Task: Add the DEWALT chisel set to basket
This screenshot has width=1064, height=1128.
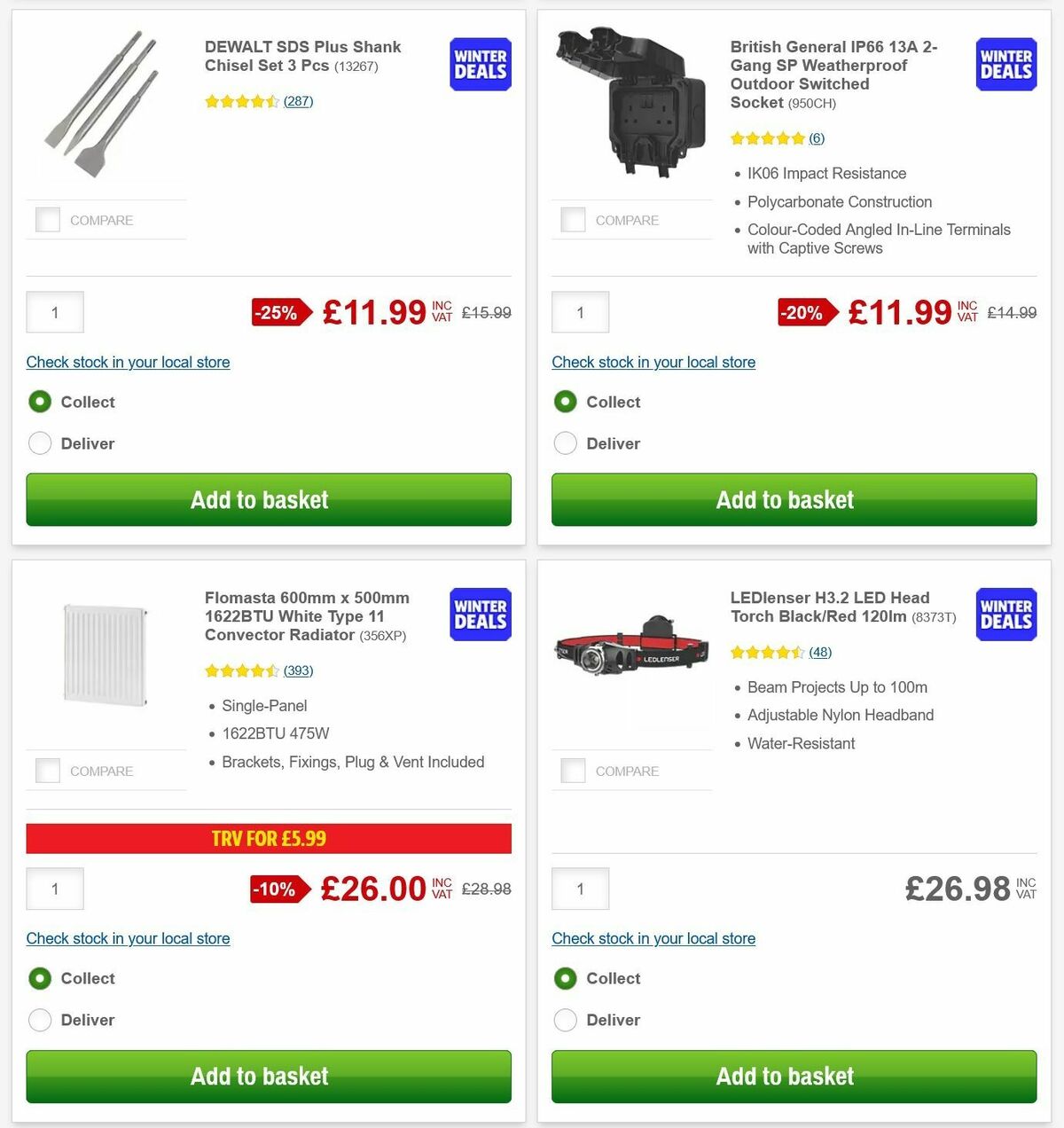Action: click(x=259, y=499)
